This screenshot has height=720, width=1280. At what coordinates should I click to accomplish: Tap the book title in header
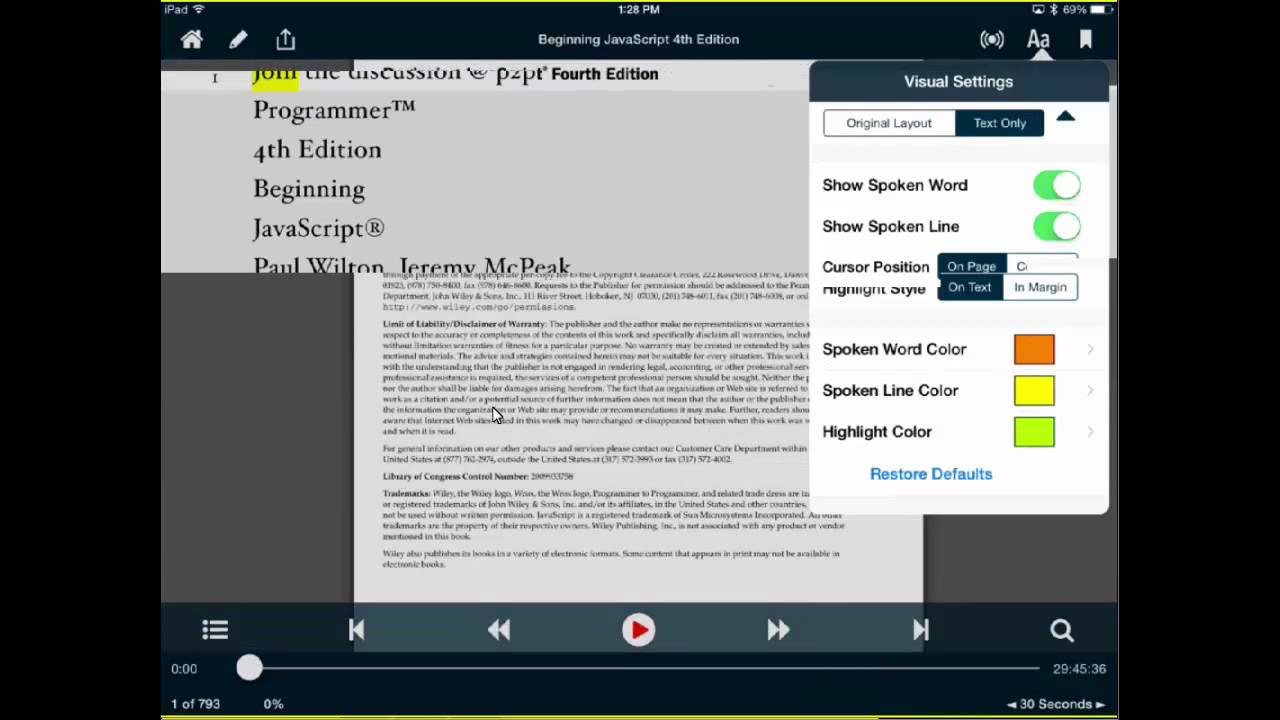click(x=638, y=39)
